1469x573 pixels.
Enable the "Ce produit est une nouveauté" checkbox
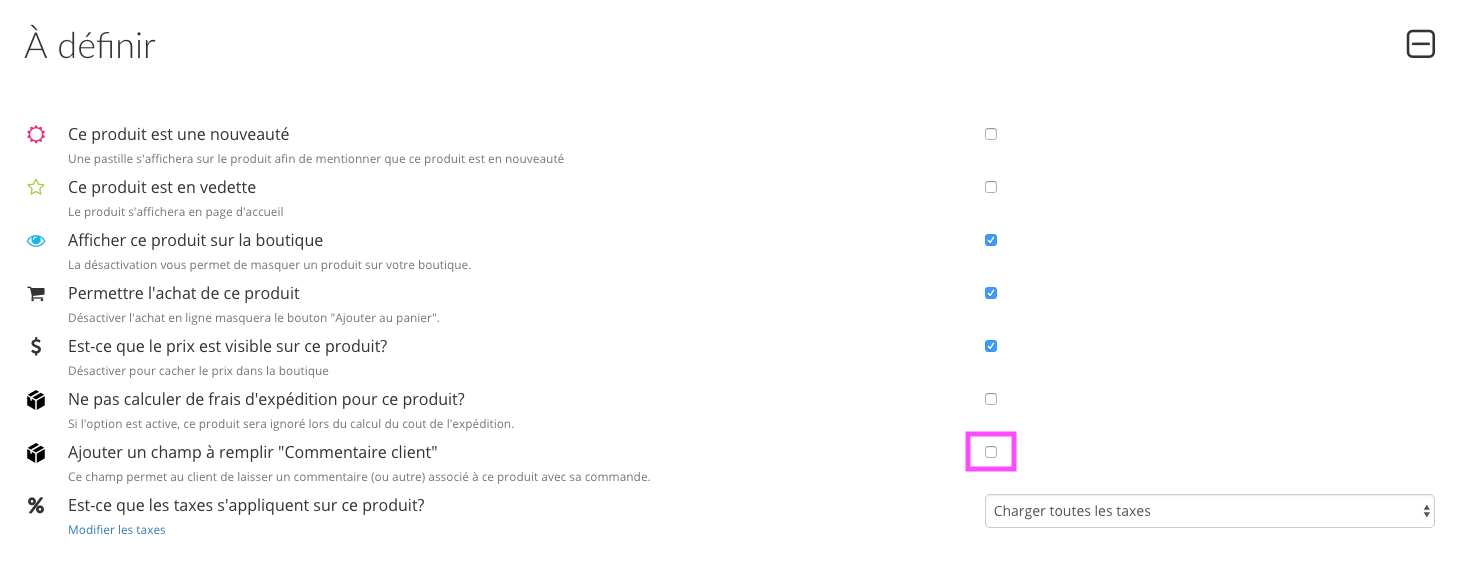pos(991,134)
